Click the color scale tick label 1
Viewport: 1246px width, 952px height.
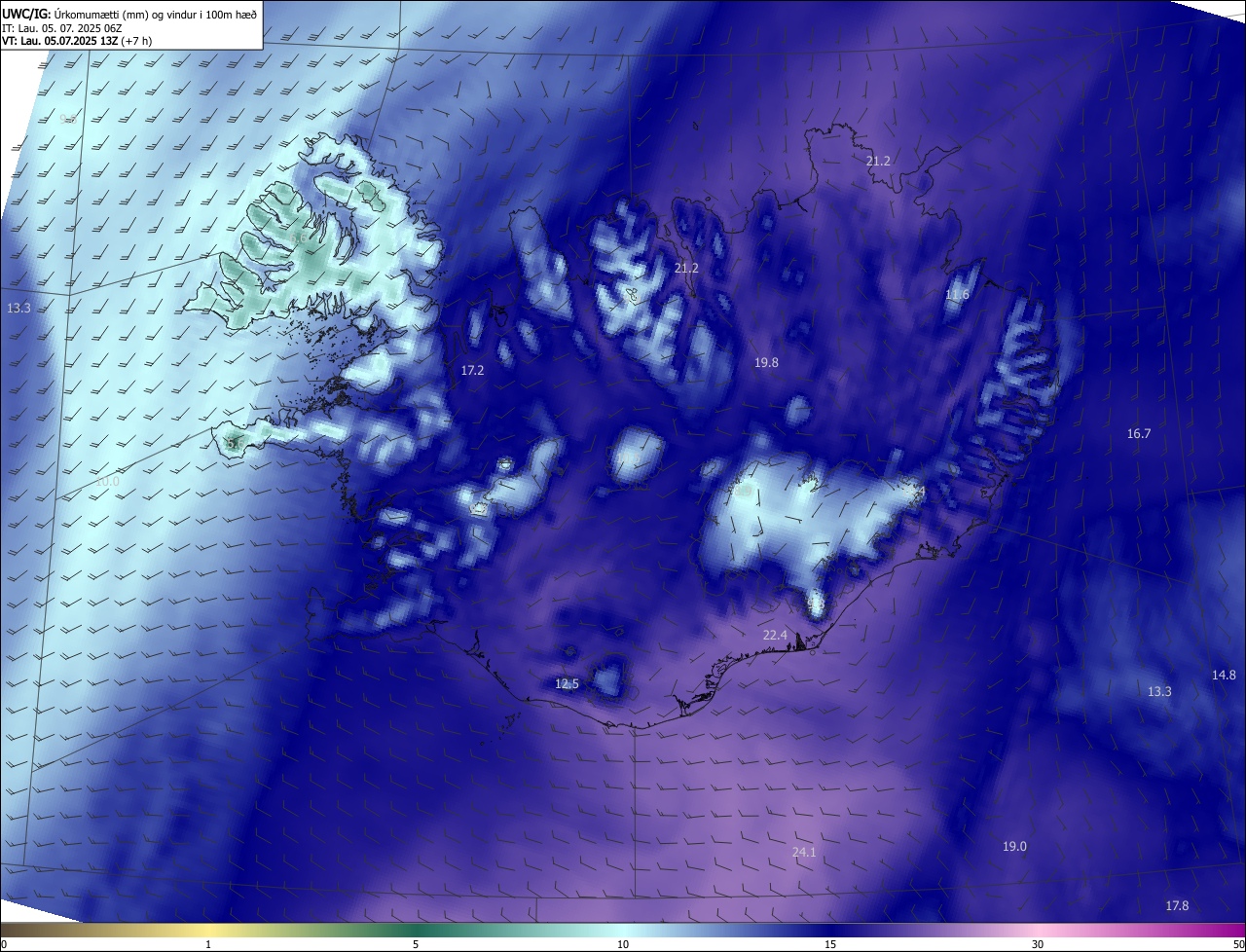tap(208, 944)
